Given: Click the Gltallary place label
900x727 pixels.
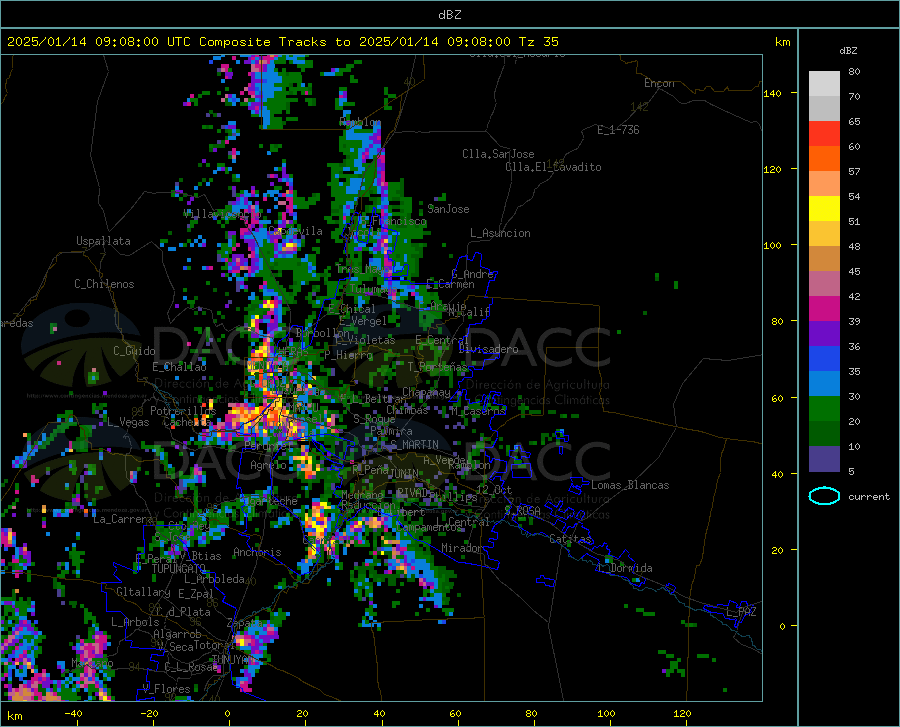Looking at the screenshot, I should (x=143, y=592).
